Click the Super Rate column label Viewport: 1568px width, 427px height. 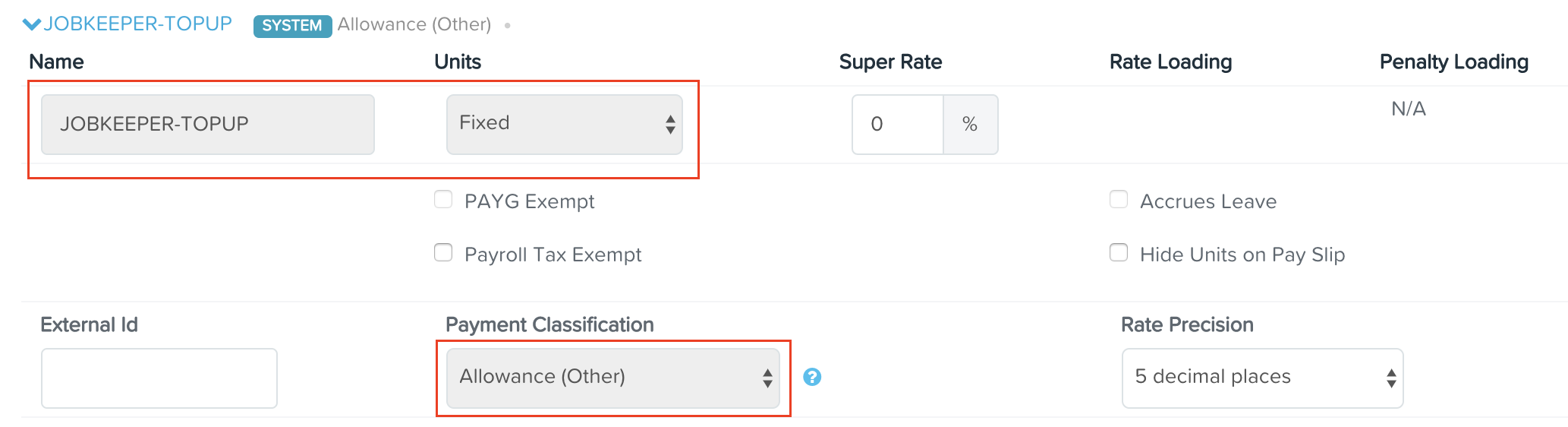pos(891,62)
